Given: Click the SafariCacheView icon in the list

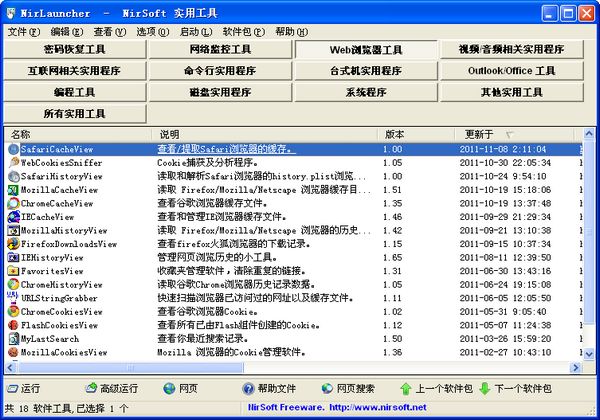Looking at the screenshot, I should [x=13, y=149].
